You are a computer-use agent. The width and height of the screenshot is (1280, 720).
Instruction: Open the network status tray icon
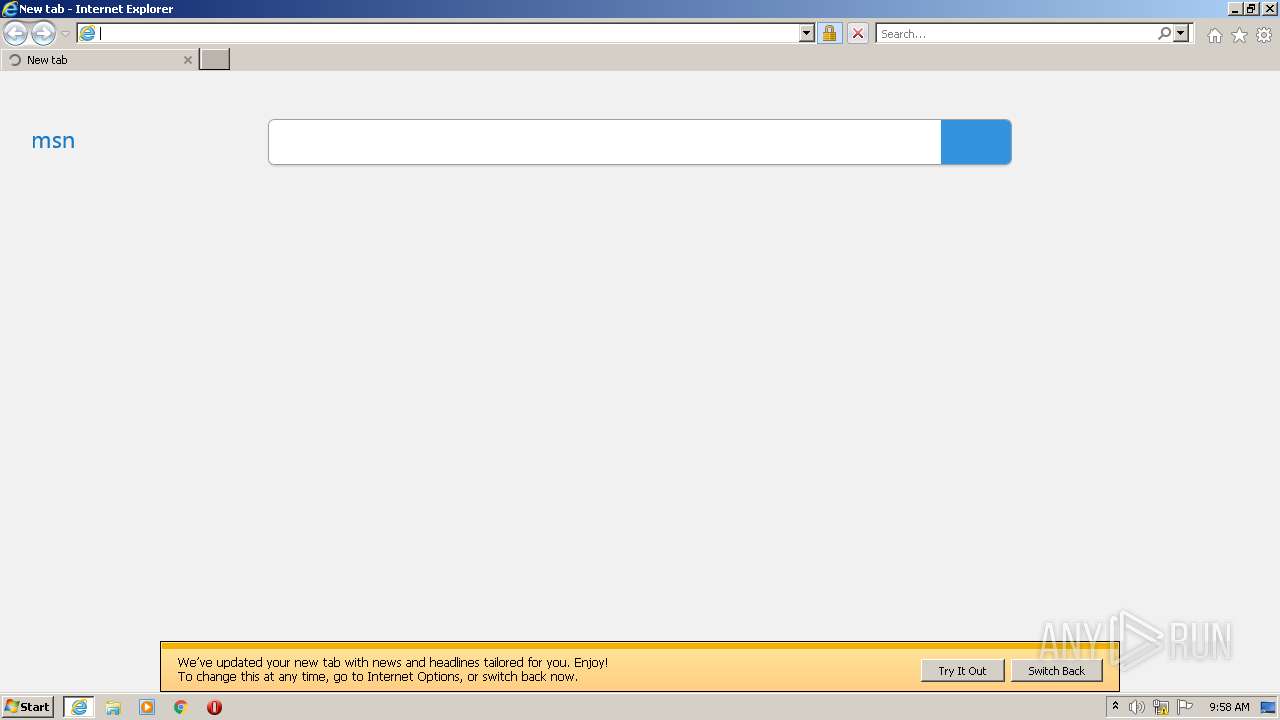[x=1161, y=707]
